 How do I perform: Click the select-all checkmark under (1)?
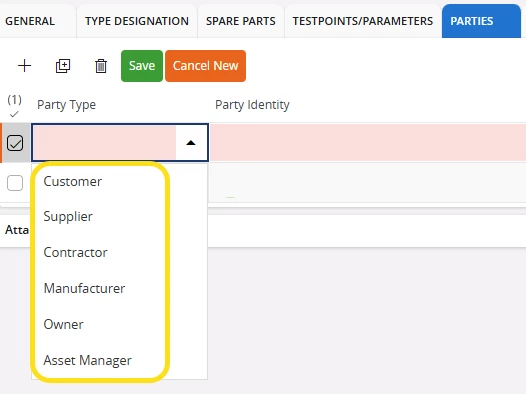[x=14, y=114]
